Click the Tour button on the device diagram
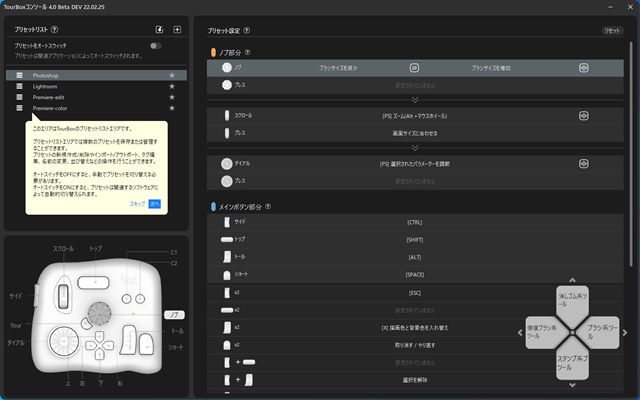Image resolution: width=640 pixels, height=400 pixels. [86, 324]
